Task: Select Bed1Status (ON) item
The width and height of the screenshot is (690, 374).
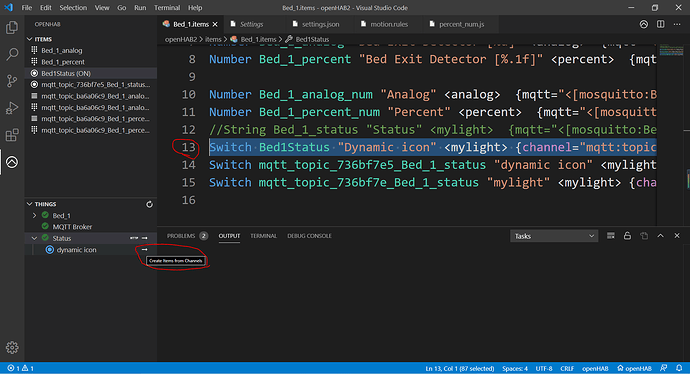Action: point(91,73)
